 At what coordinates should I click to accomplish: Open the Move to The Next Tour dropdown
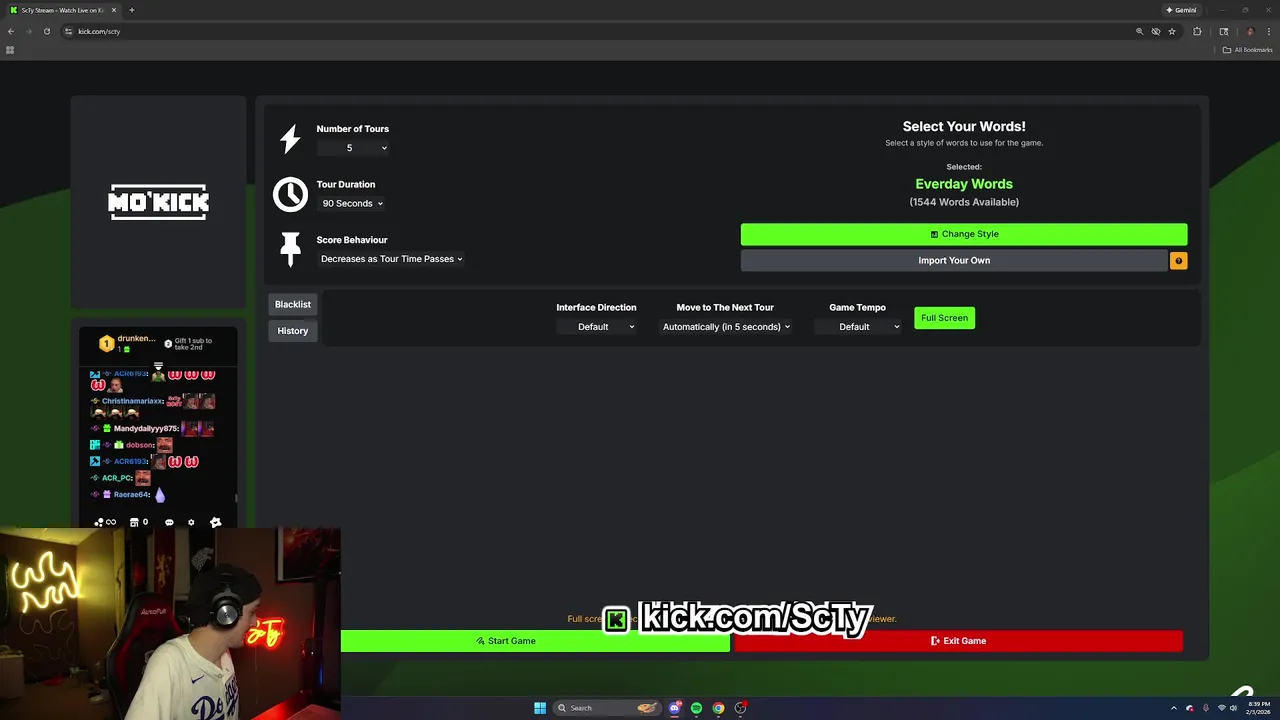725,327
